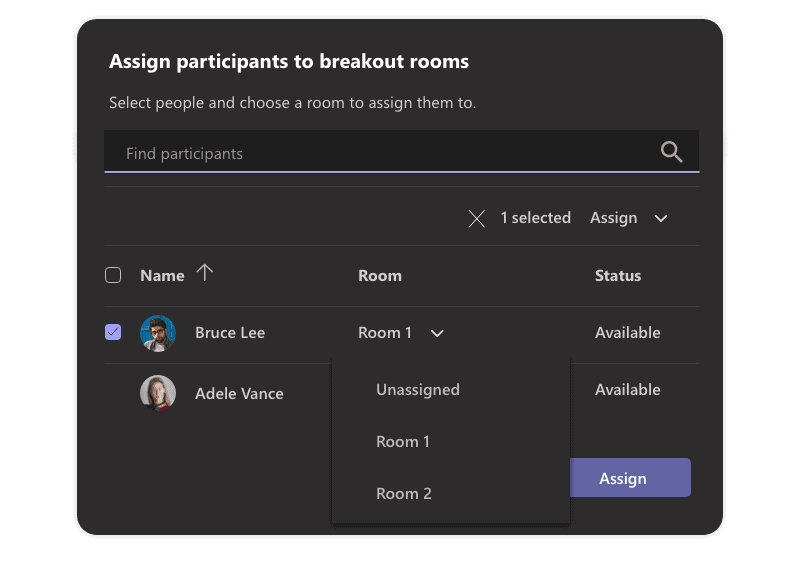The width and height of the screenshot is (800, 563).
Task: Click Bruce Lee's Available status
Action: point(628,333)
